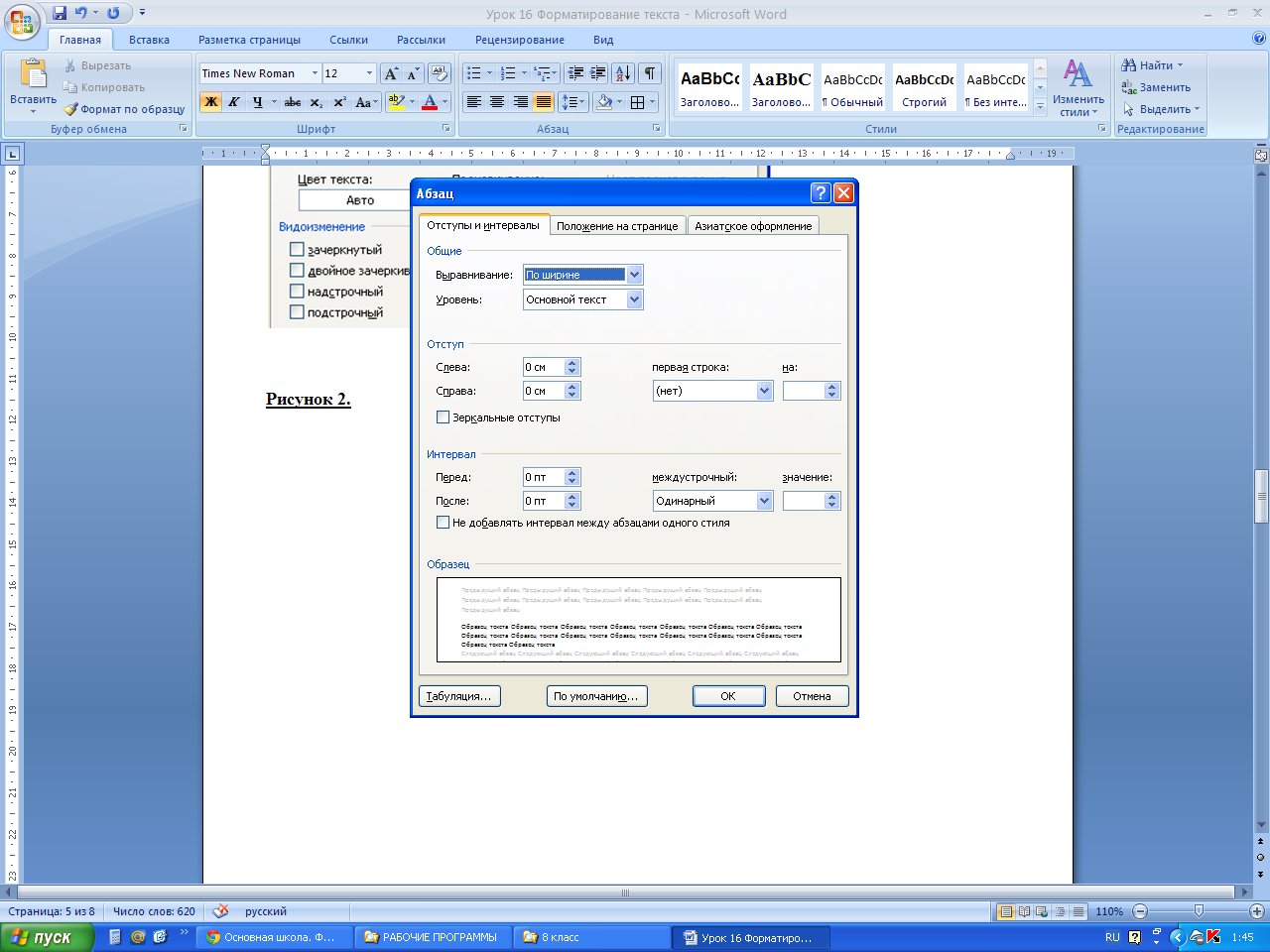1270x952 pixels.
Task: Switch to Положение на странице tab
Action: [617, 226]
